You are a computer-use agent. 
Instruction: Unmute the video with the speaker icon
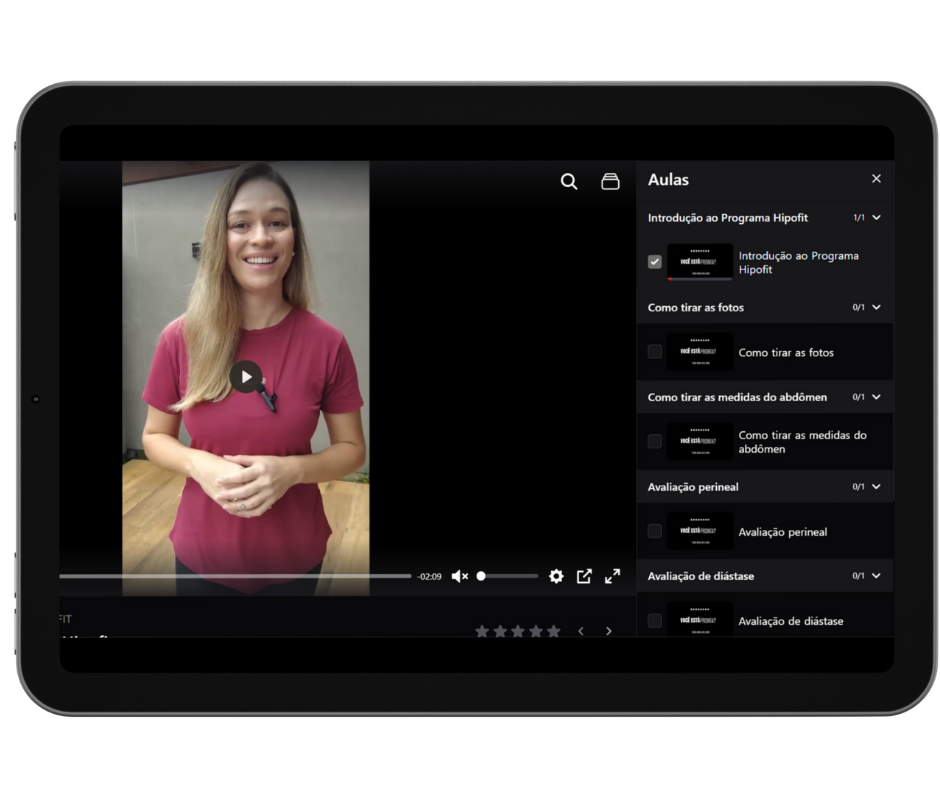460,576
